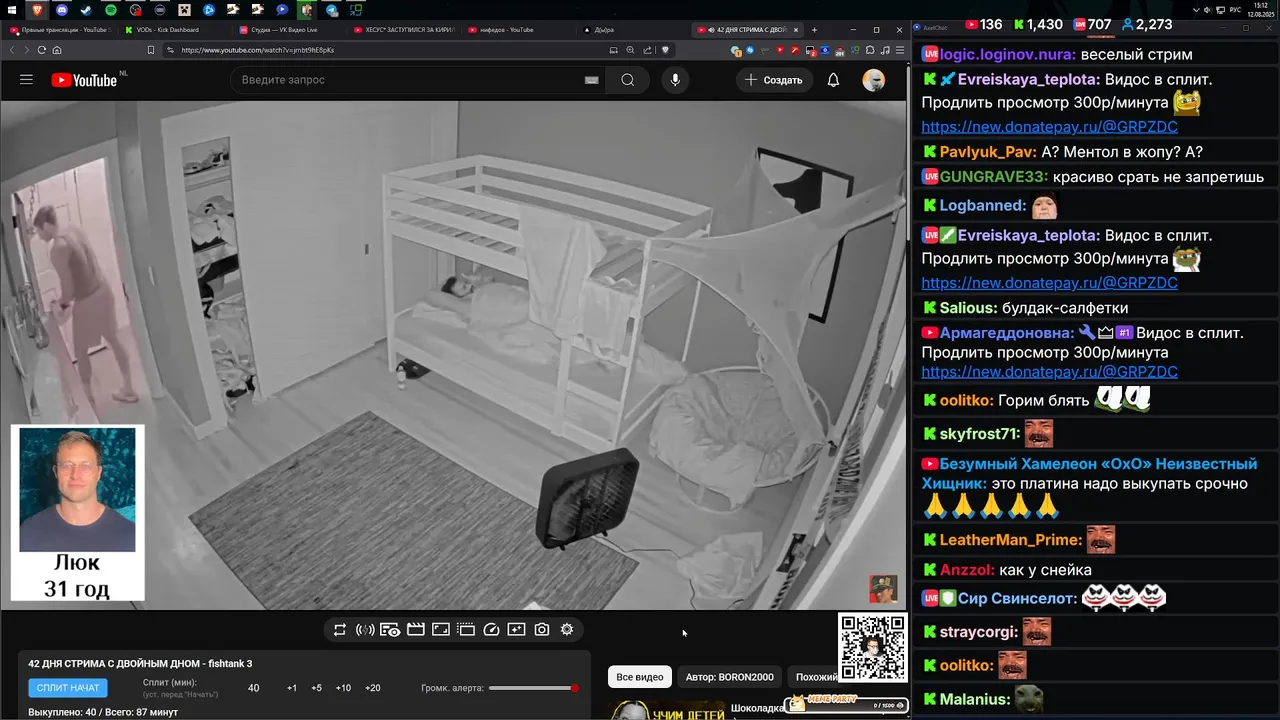Add +10 minutes to split
The height and width of the screenshot is (720, 1280).
(x=343, y=688)
